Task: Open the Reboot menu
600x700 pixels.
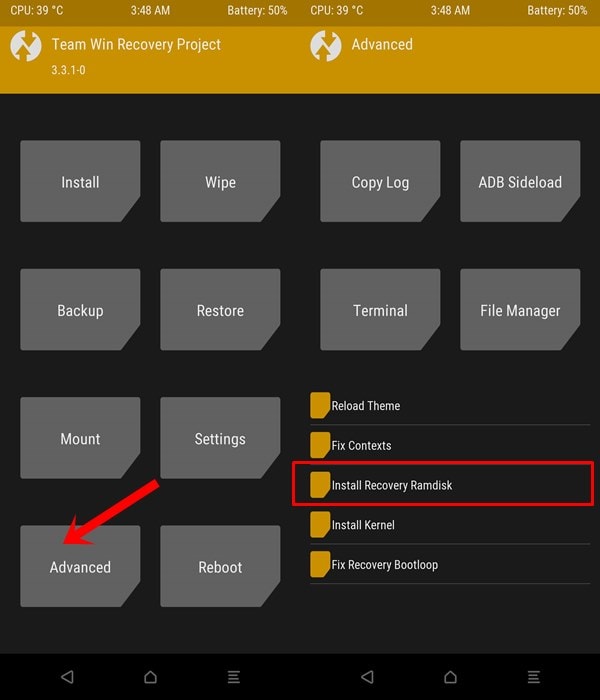Action: [220, 566]
